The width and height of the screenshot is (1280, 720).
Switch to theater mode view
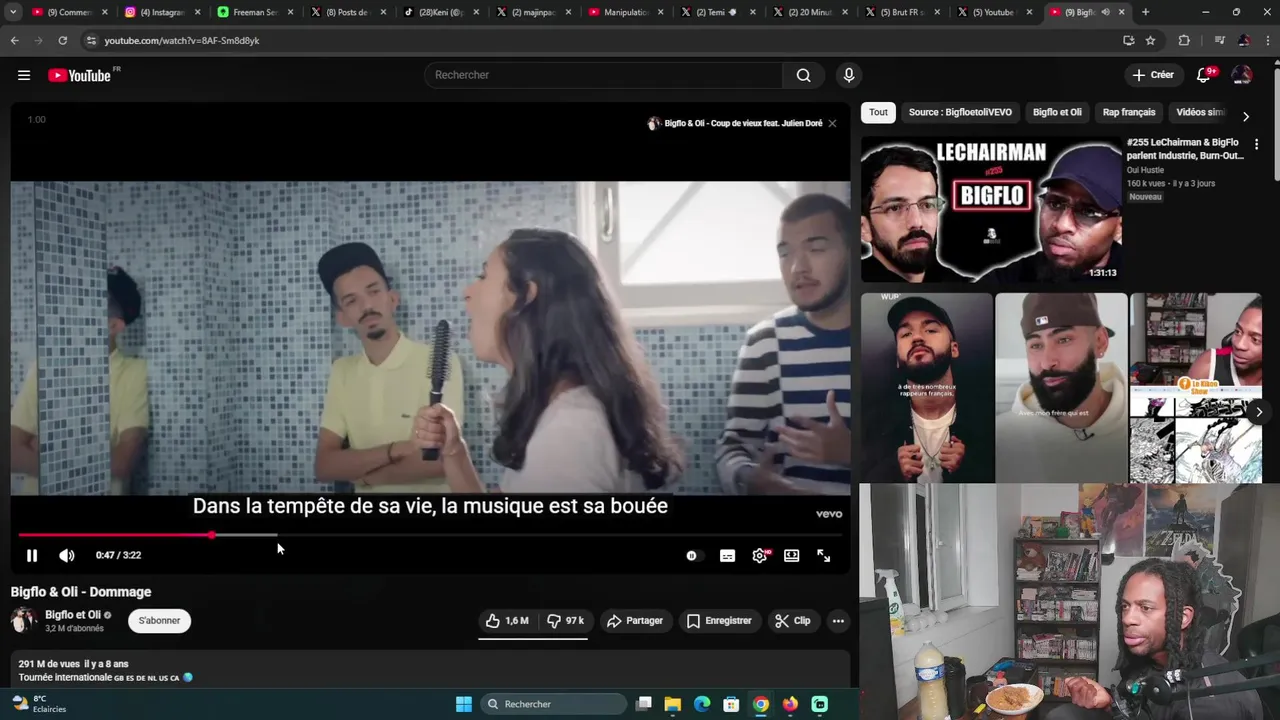(x=792, y=556)
